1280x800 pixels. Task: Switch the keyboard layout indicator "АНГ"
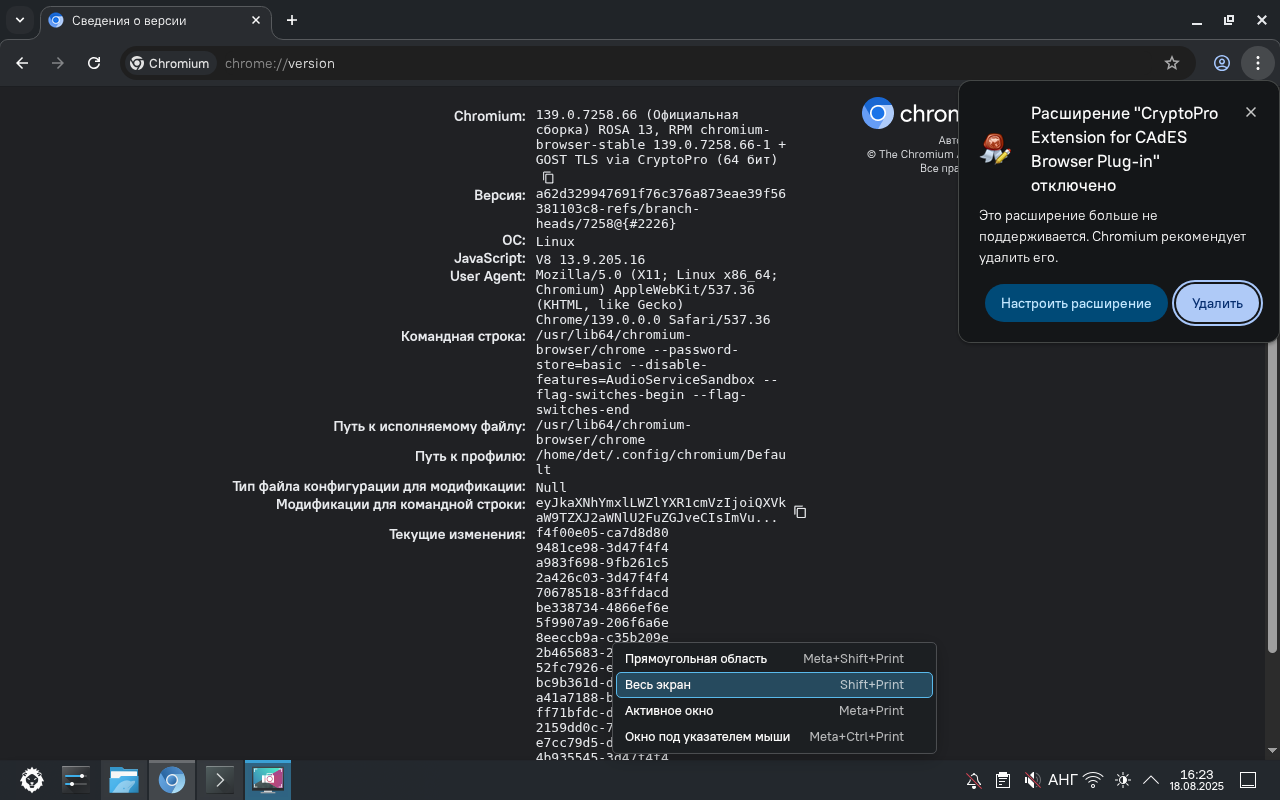(1063, 780)
